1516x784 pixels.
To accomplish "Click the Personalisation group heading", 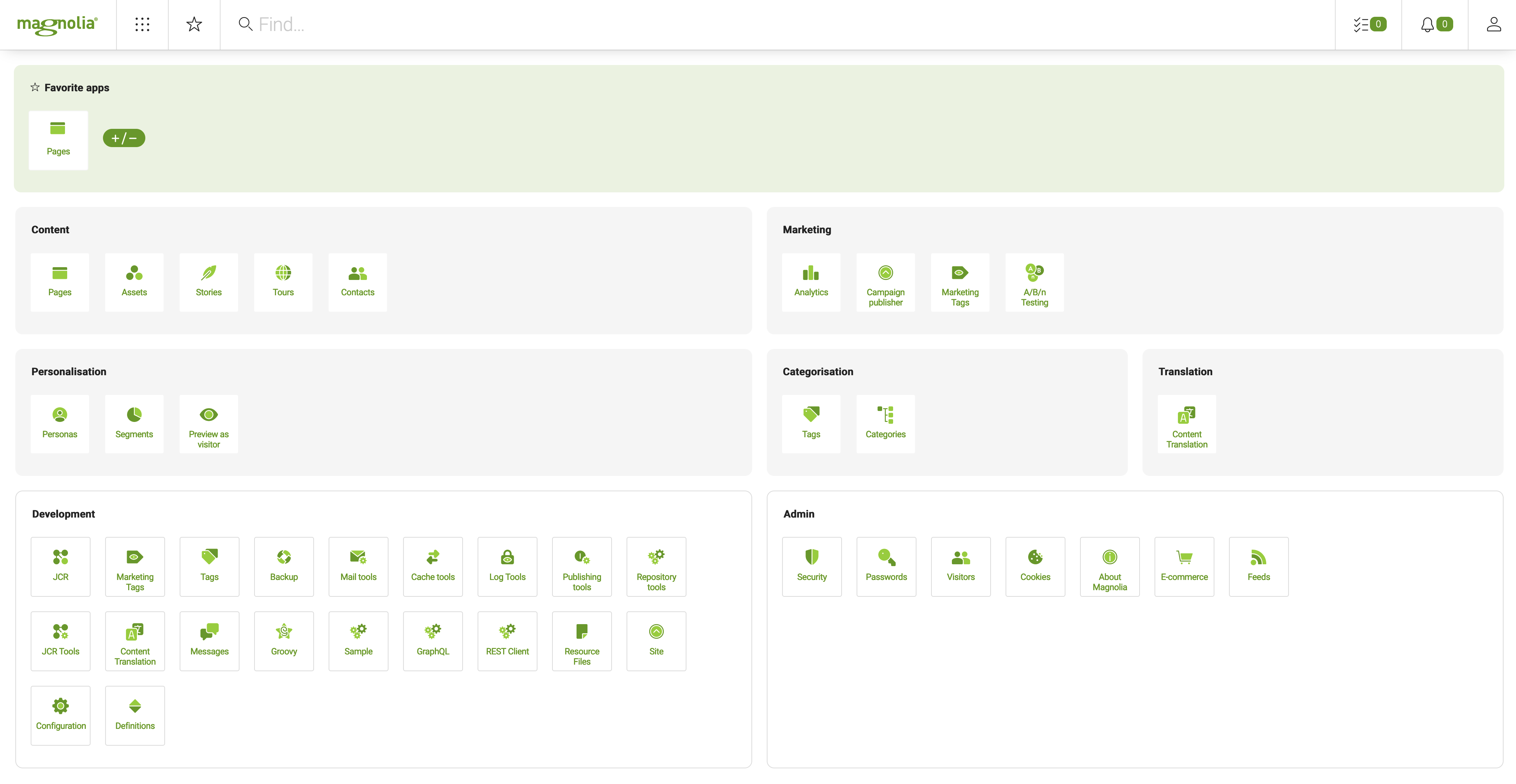I will click(x=69, y=372).
